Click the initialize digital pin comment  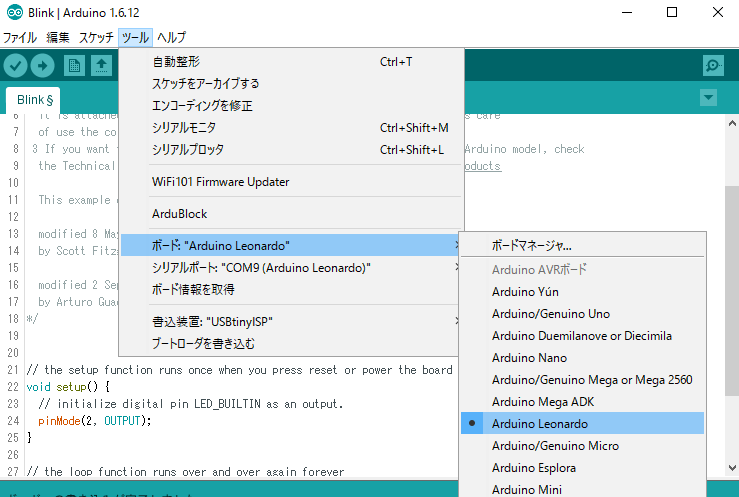click(x=190, y=404)
